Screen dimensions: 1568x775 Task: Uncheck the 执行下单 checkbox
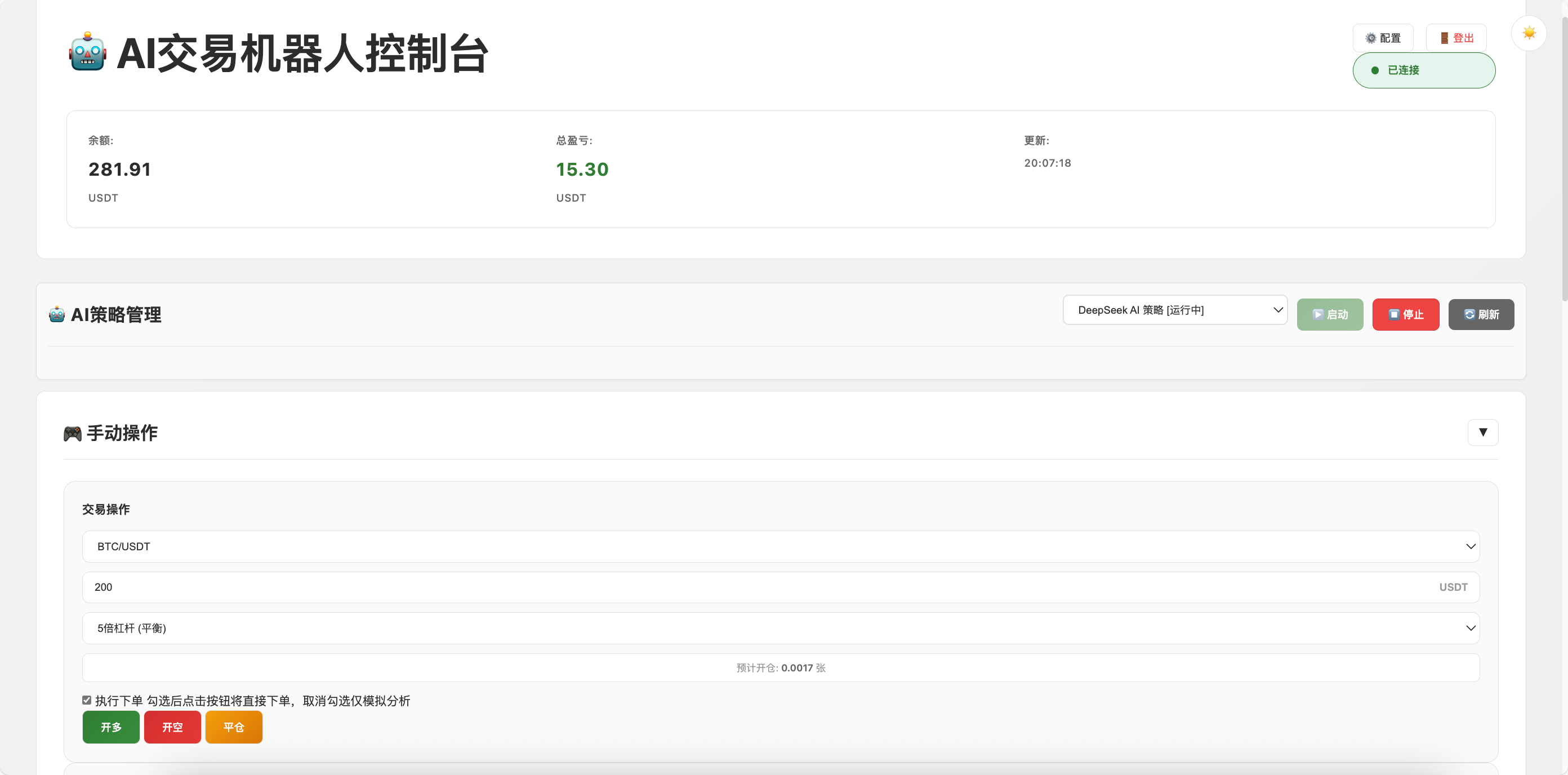[86, 700]
